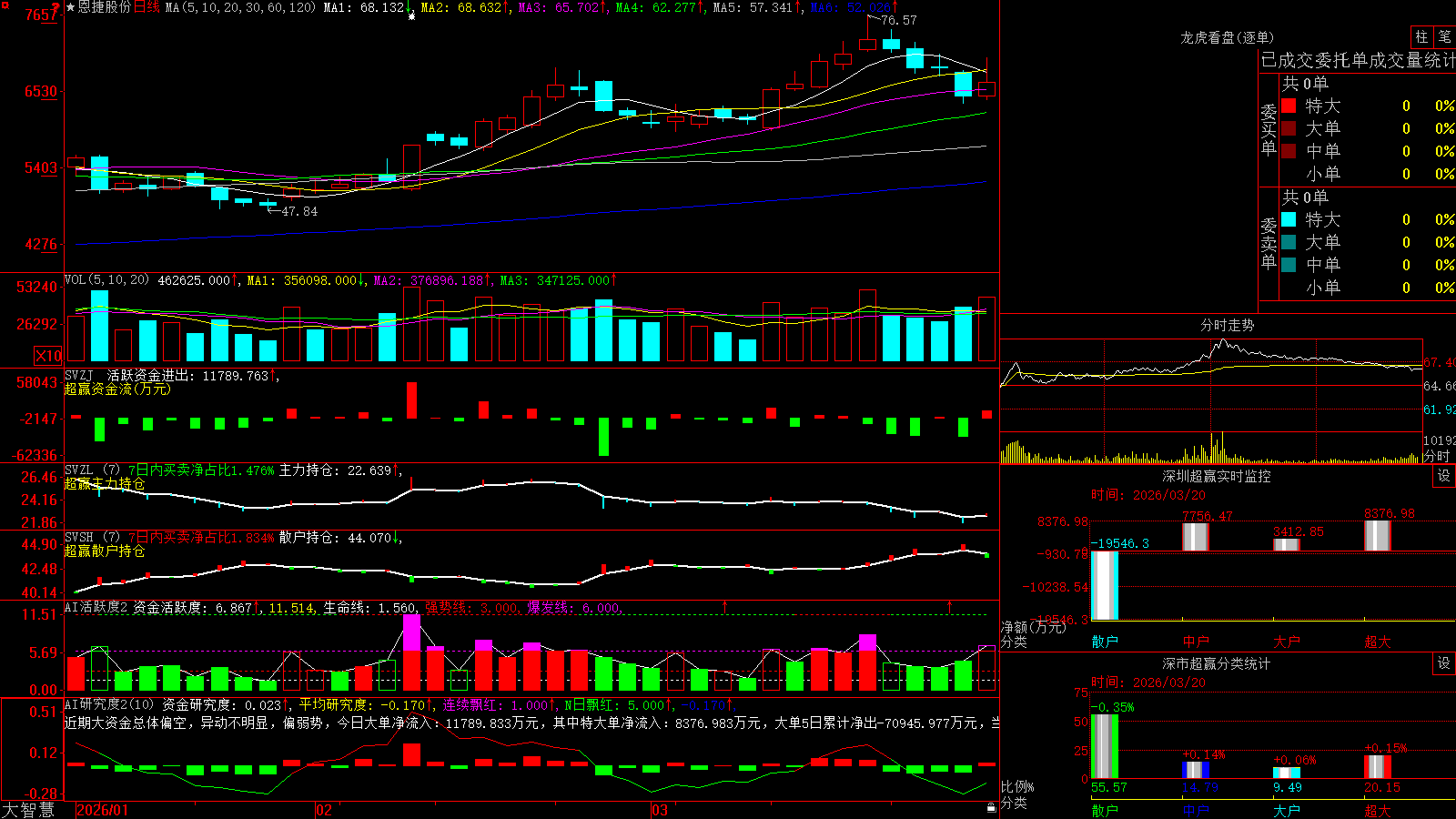Click the 大智慧 logo at bottom-left
This screenshot has width=1456, height=819.
28,810
